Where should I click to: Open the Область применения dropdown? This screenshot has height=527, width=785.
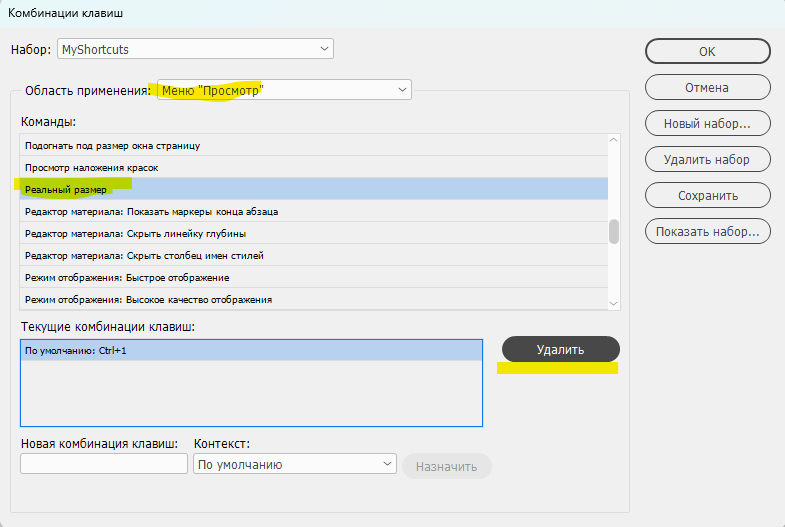[284, 90]
